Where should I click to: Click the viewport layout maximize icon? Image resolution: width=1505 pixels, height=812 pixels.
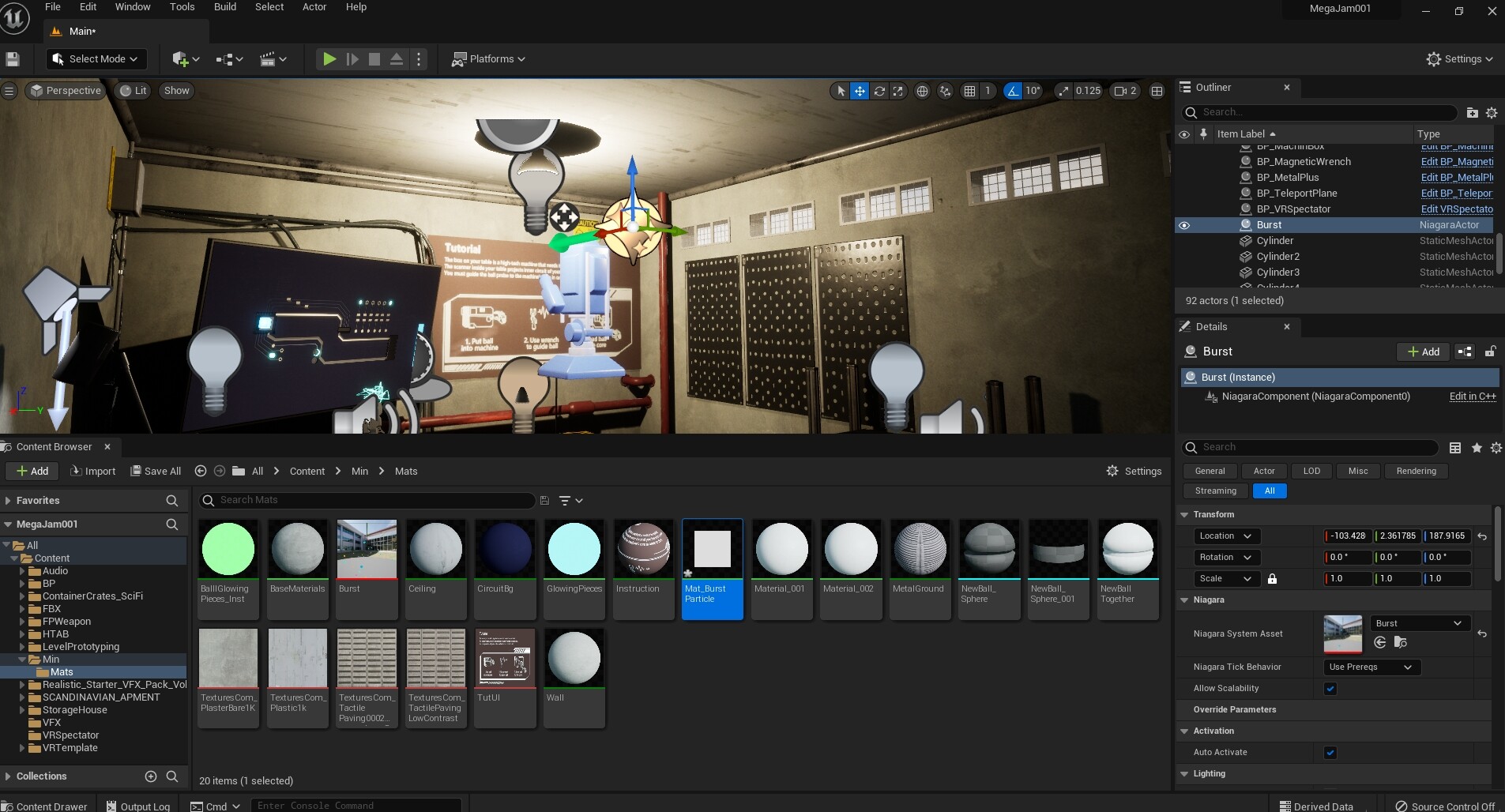click(x=1157, y=92)
